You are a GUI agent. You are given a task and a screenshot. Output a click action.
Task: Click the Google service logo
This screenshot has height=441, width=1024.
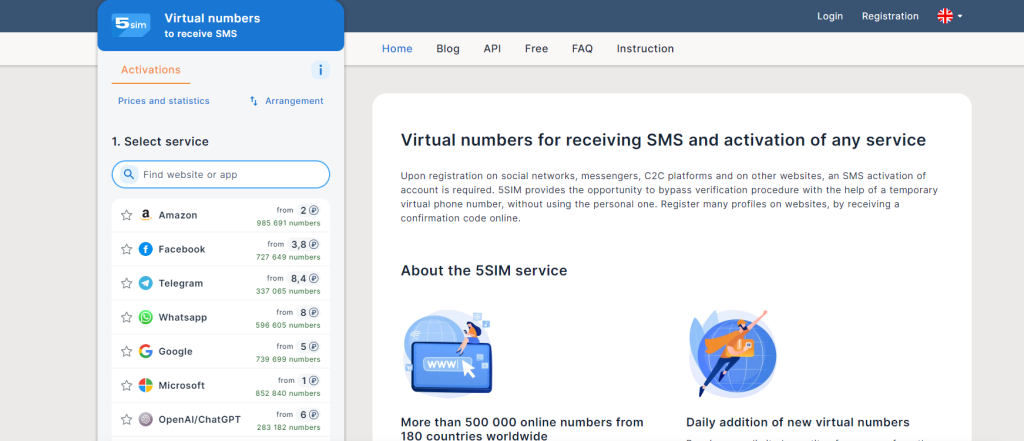pos(146,351)
